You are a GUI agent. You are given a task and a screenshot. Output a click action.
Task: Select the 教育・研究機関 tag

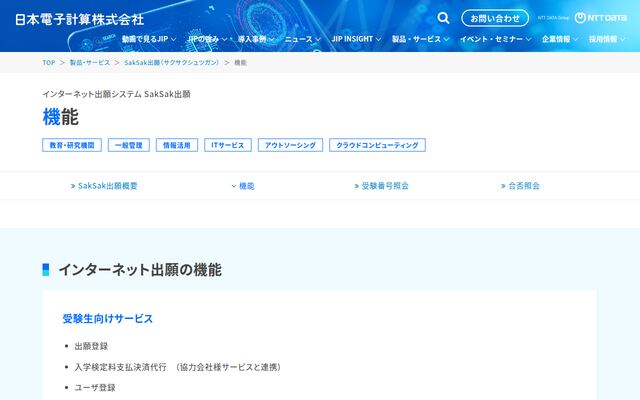[72, 145]
